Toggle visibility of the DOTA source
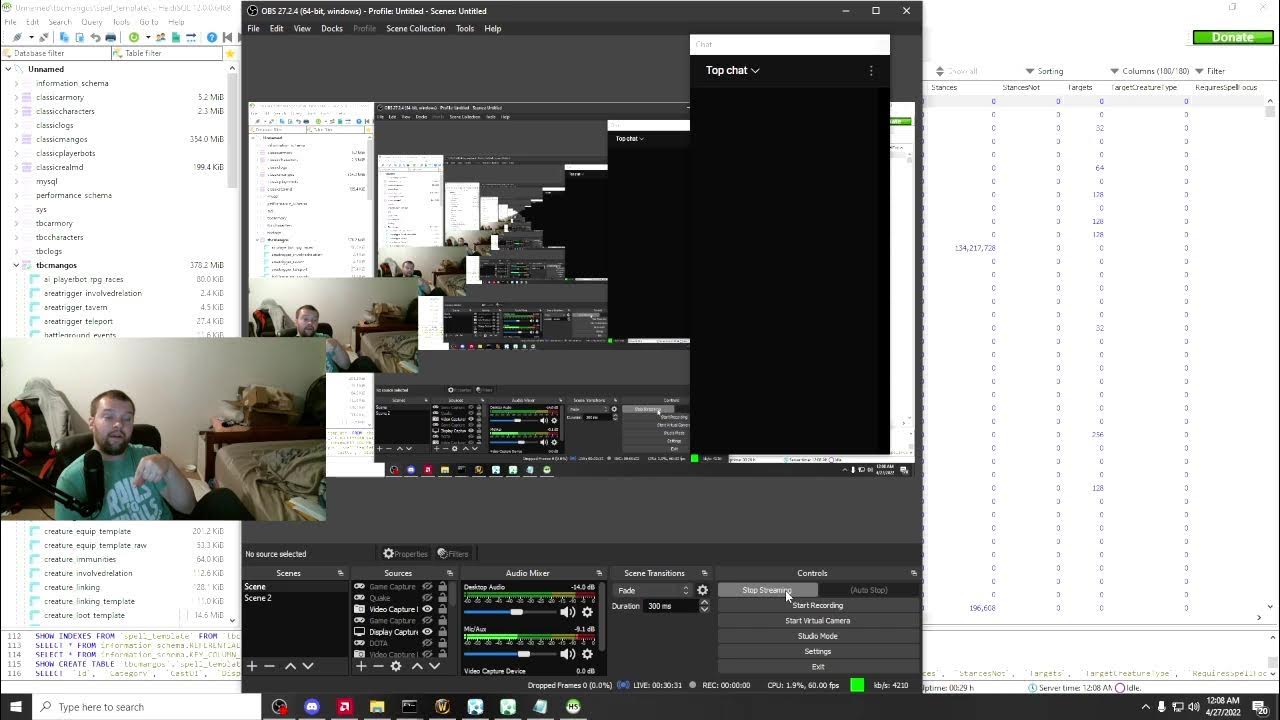Viewport: 1280px width, 720px height. pos(427,643)
